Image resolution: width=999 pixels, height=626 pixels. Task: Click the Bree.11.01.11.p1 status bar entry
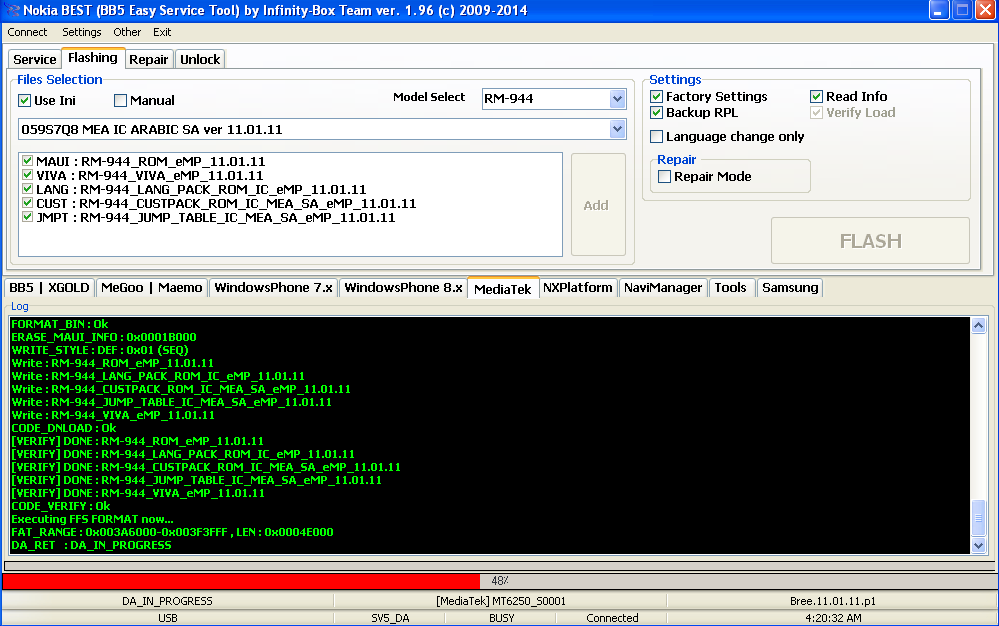click(x=833, y=601)
